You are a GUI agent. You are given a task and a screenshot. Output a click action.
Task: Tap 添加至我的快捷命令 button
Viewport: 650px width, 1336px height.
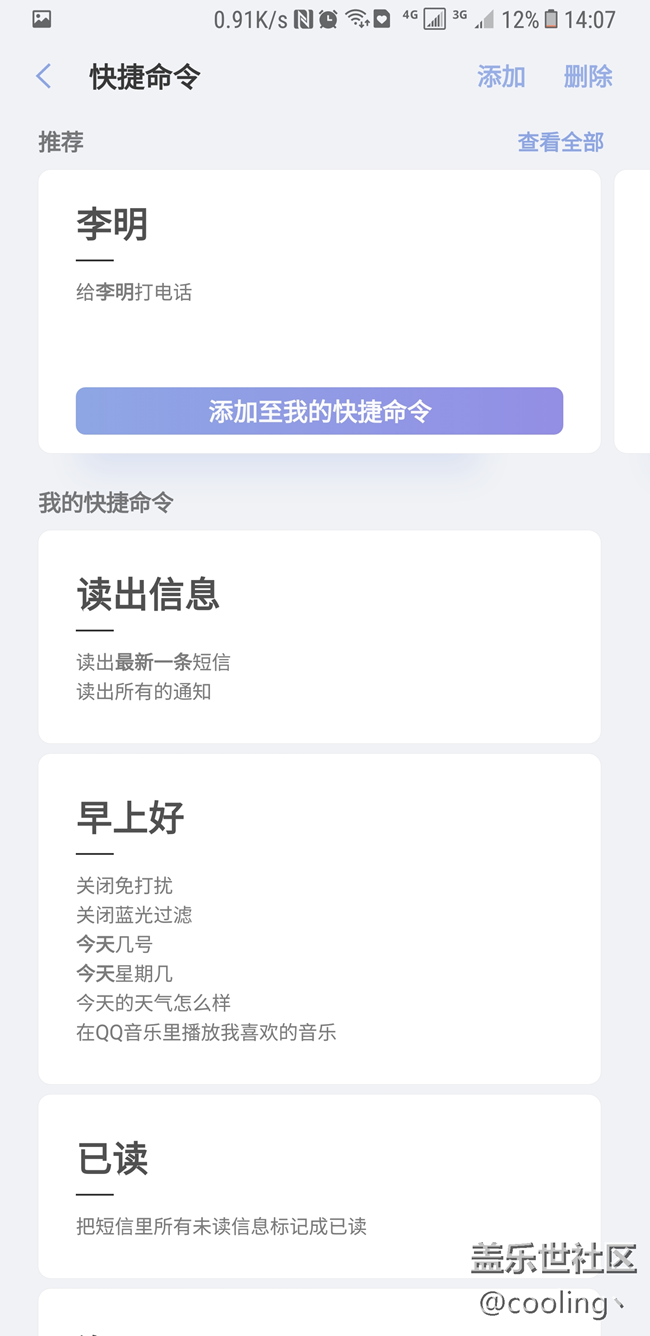pyautogui.click(x=319, y=411)
